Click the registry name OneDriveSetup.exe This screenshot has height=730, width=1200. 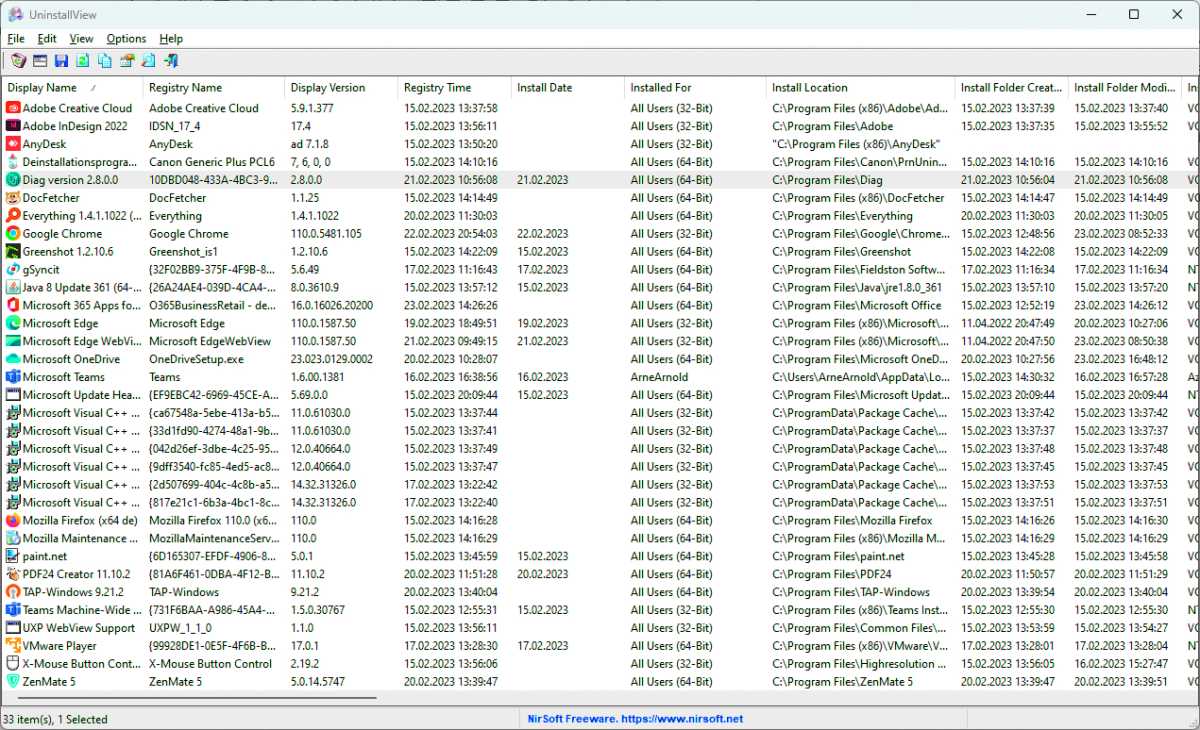click(x=196, y=359)
